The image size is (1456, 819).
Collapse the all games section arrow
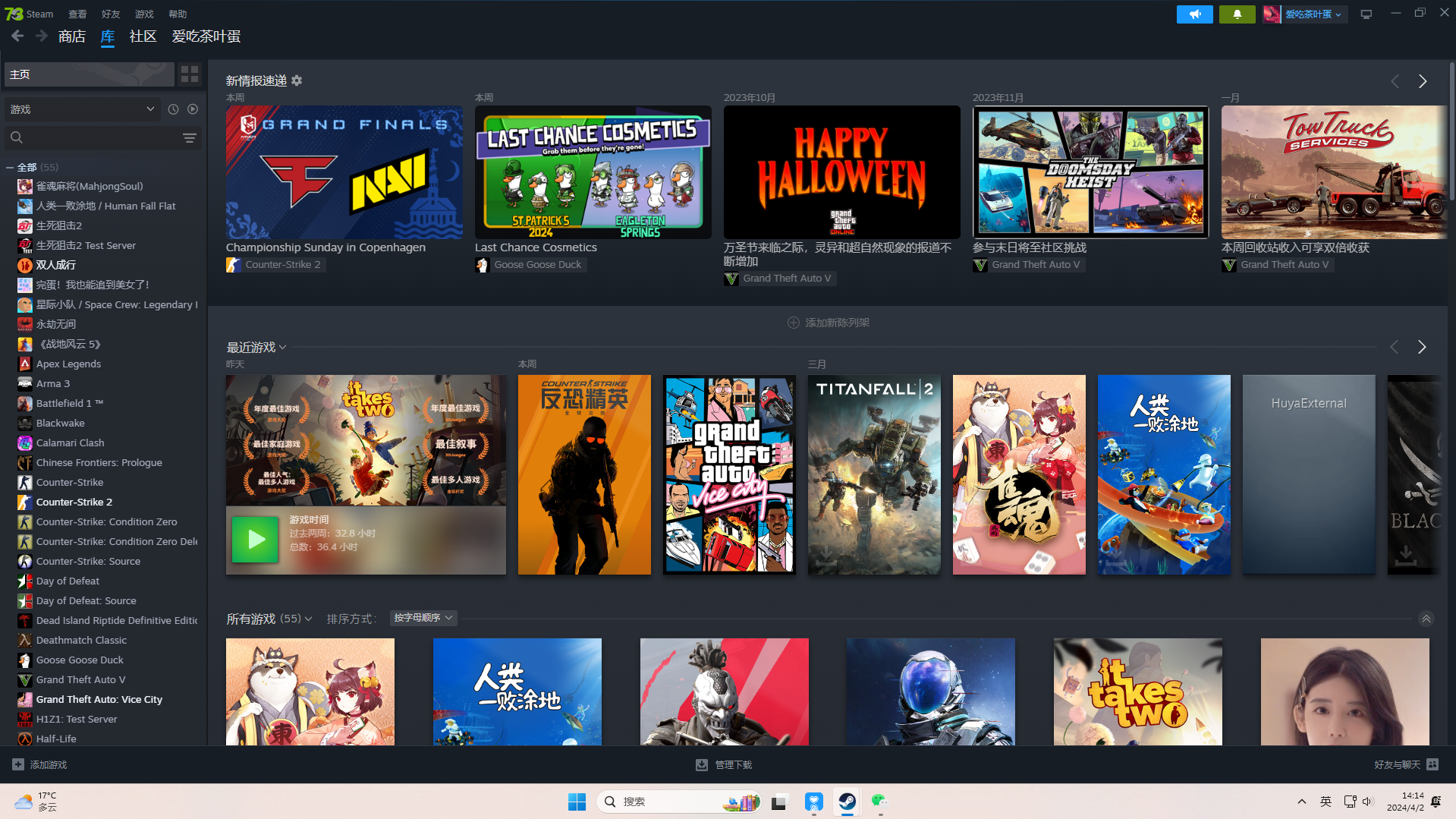(1426, 619)
